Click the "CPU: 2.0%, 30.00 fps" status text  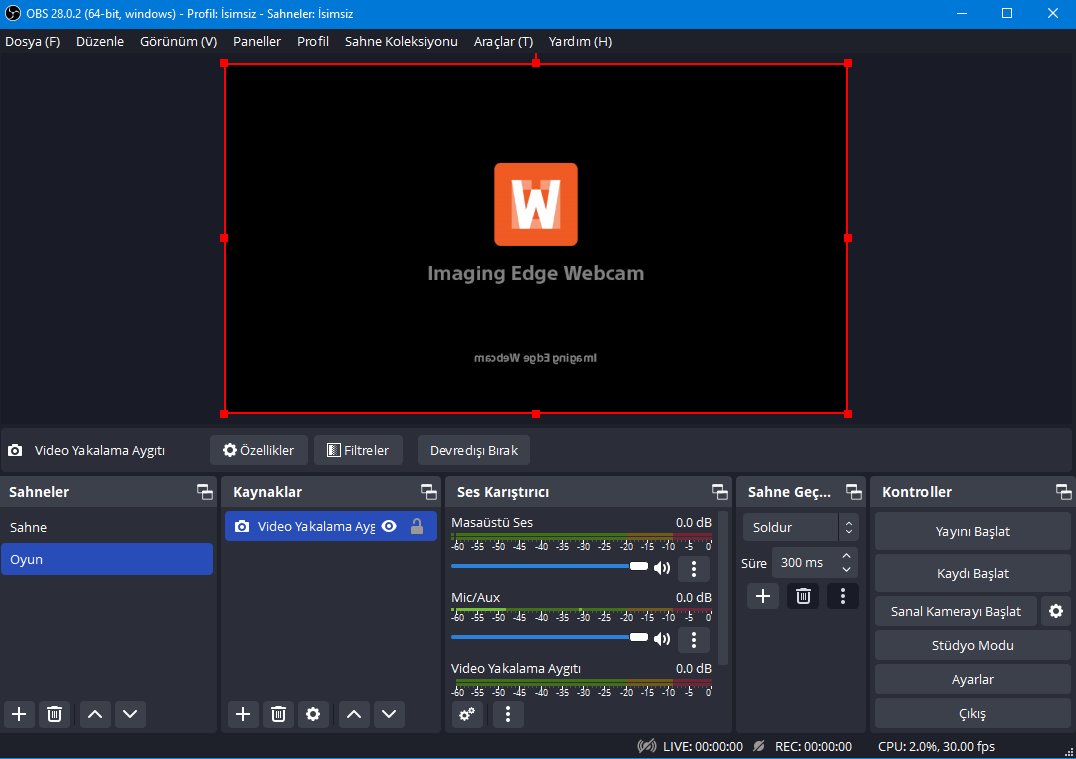936,746
